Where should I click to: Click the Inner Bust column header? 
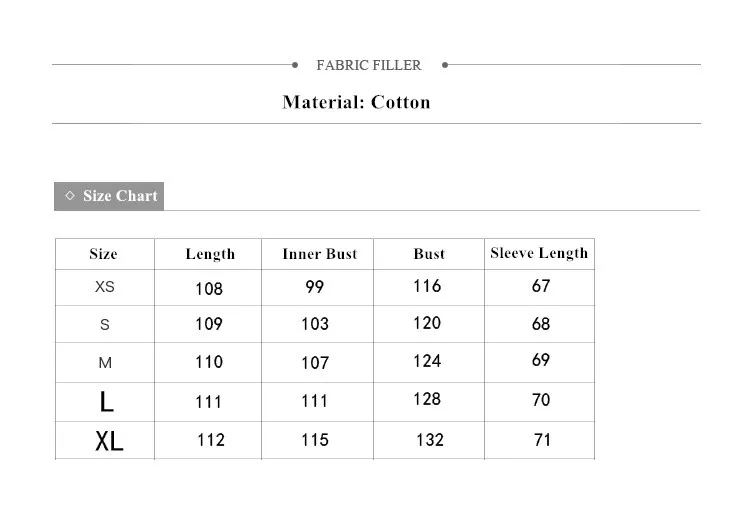319,254
